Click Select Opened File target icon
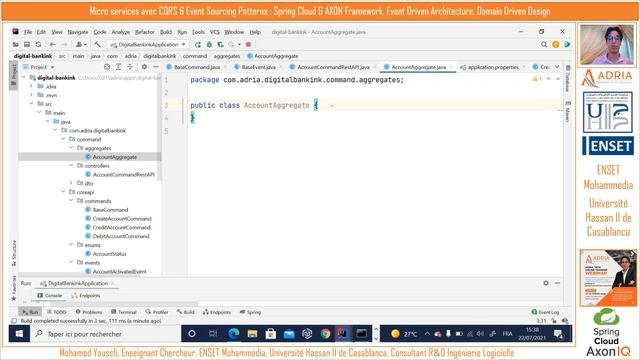Image resolution: width=640 pixels, height=360 pixels. tap(107, 67)
